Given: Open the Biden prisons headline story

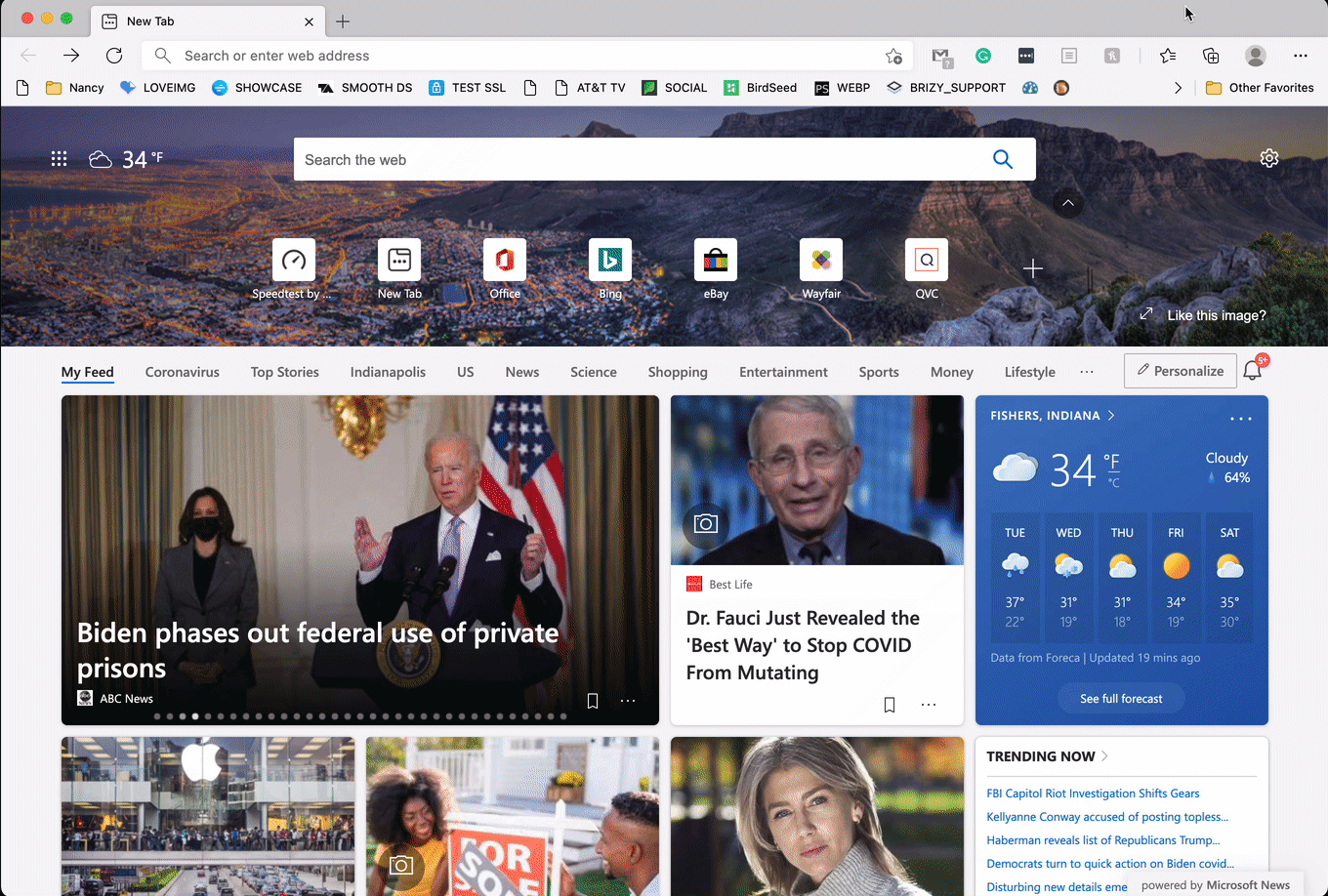Looking at the screenshot, I should coord(318,650).
